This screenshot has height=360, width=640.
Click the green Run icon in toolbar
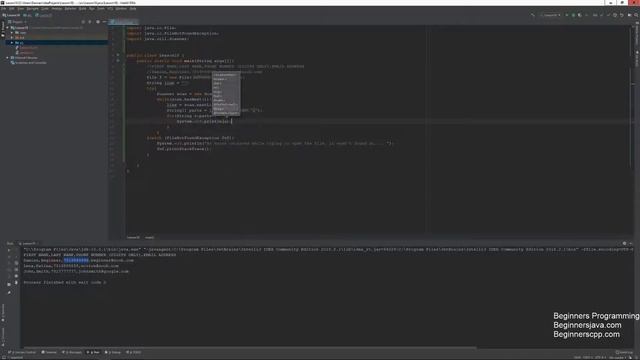pyautogui.click(x=567, y=15)
